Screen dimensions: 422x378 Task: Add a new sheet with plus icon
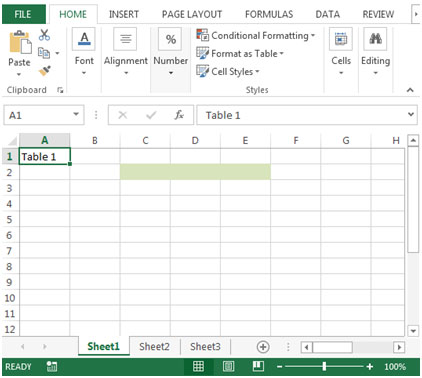click(x=263, y=347)
